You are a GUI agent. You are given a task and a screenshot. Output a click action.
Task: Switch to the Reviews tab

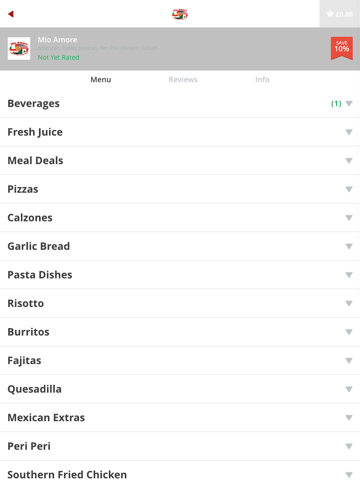183,80
